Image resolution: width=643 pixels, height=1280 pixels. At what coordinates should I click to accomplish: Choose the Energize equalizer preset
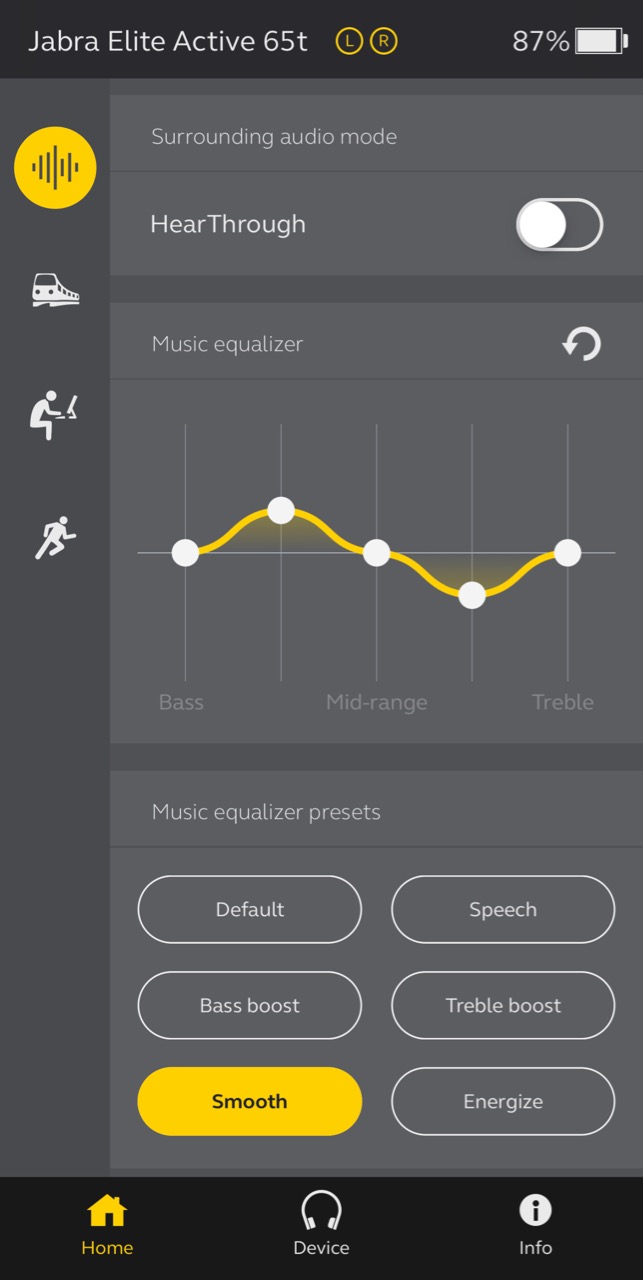pyautogui.click(x=503, y=1102)
